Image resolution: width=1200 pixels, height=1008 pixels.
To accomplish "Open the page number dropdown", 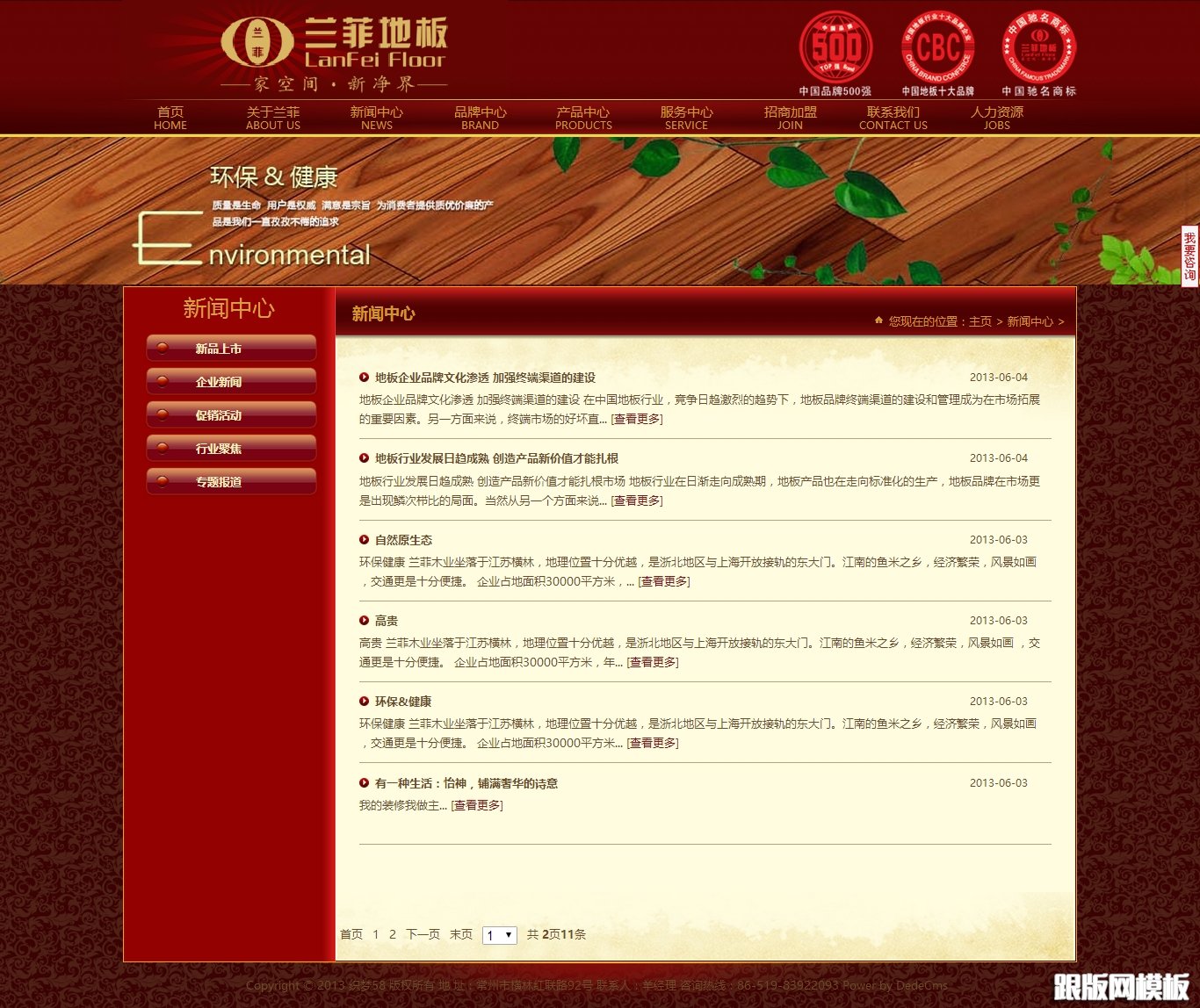I will pos(500,935).
